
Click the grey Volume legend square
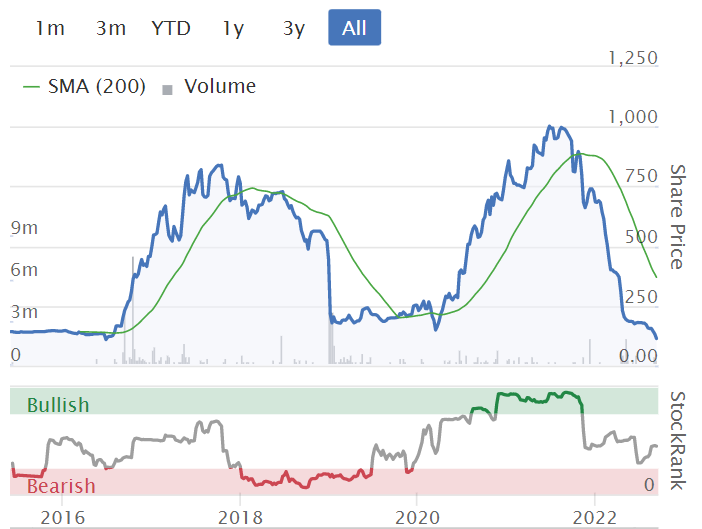pyautogui.click(x=167, y=90)
